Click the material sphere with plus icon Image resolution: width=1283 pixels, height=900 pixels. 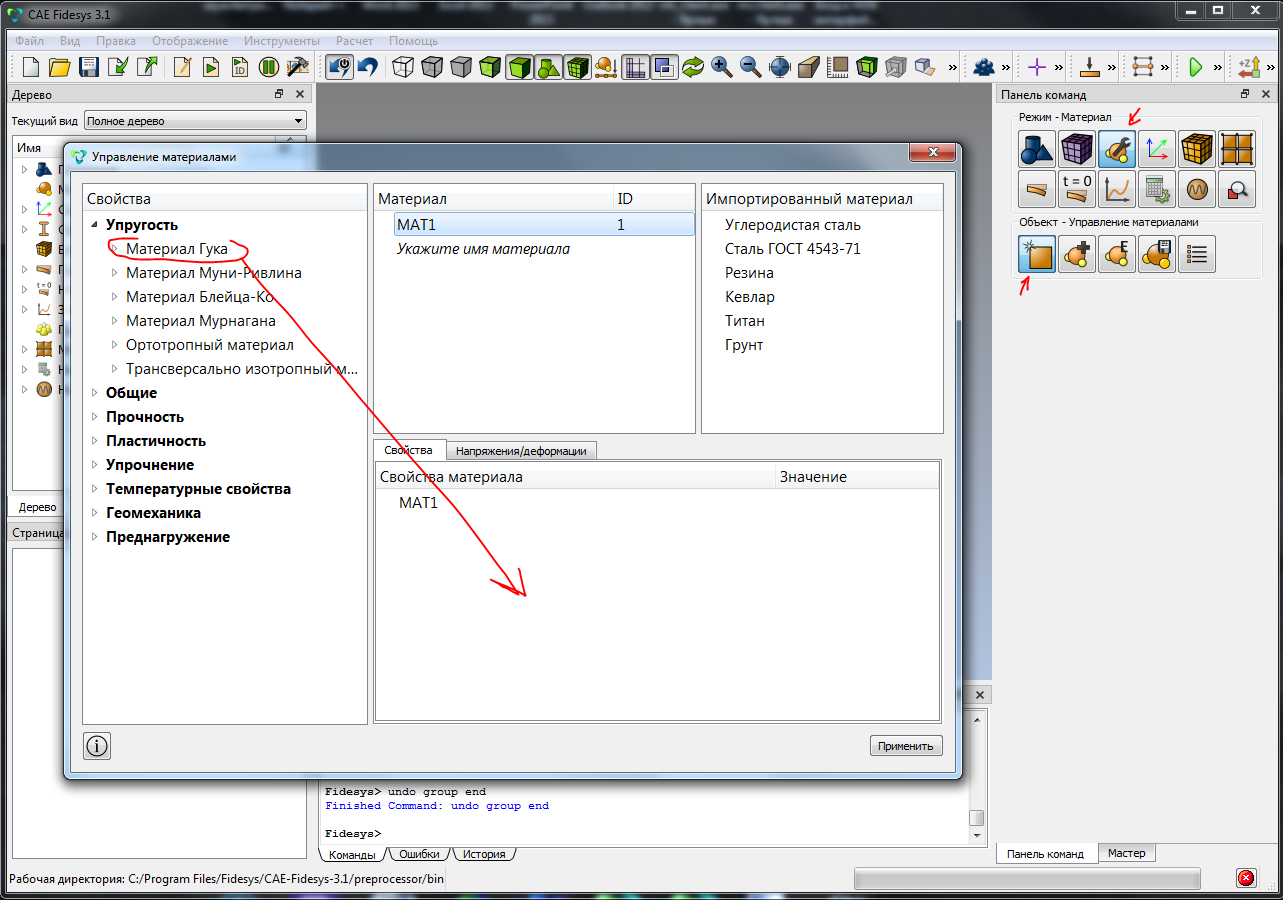coord(1077,254)
